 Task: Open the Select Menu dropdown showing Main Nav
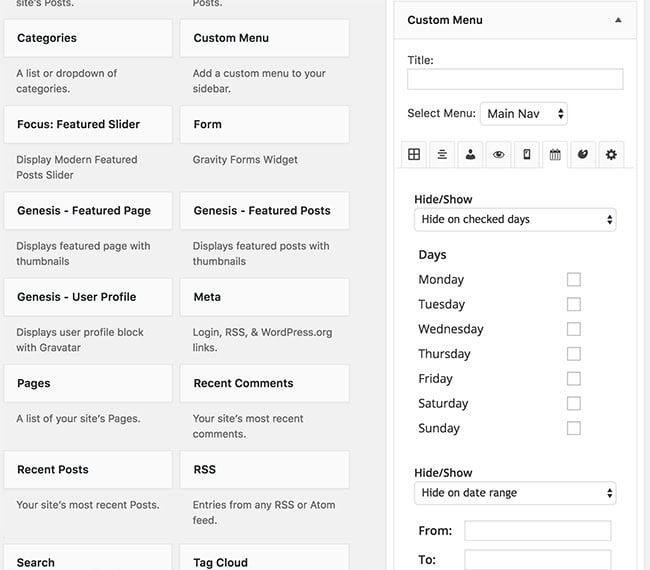coord(524,114)
